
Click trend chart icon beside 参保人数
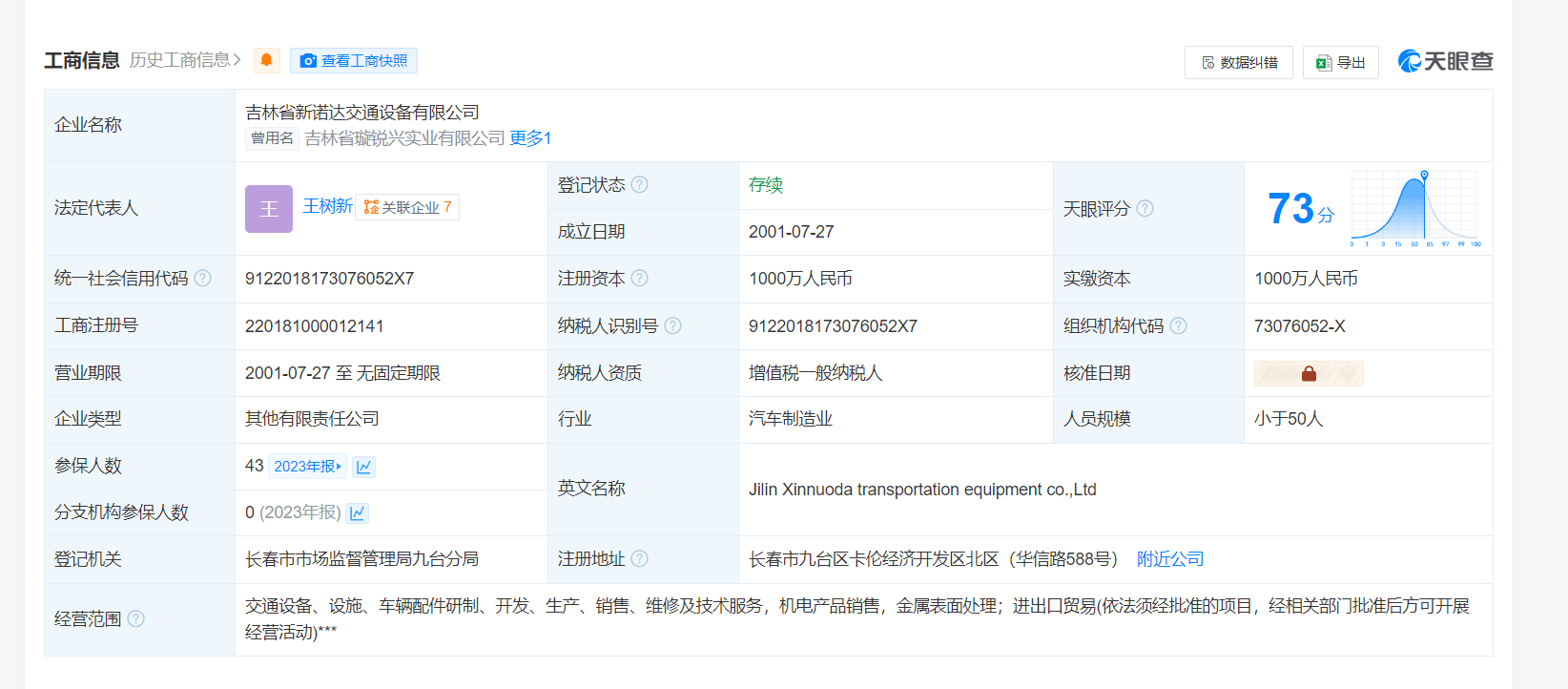click(x=364, y=467)
